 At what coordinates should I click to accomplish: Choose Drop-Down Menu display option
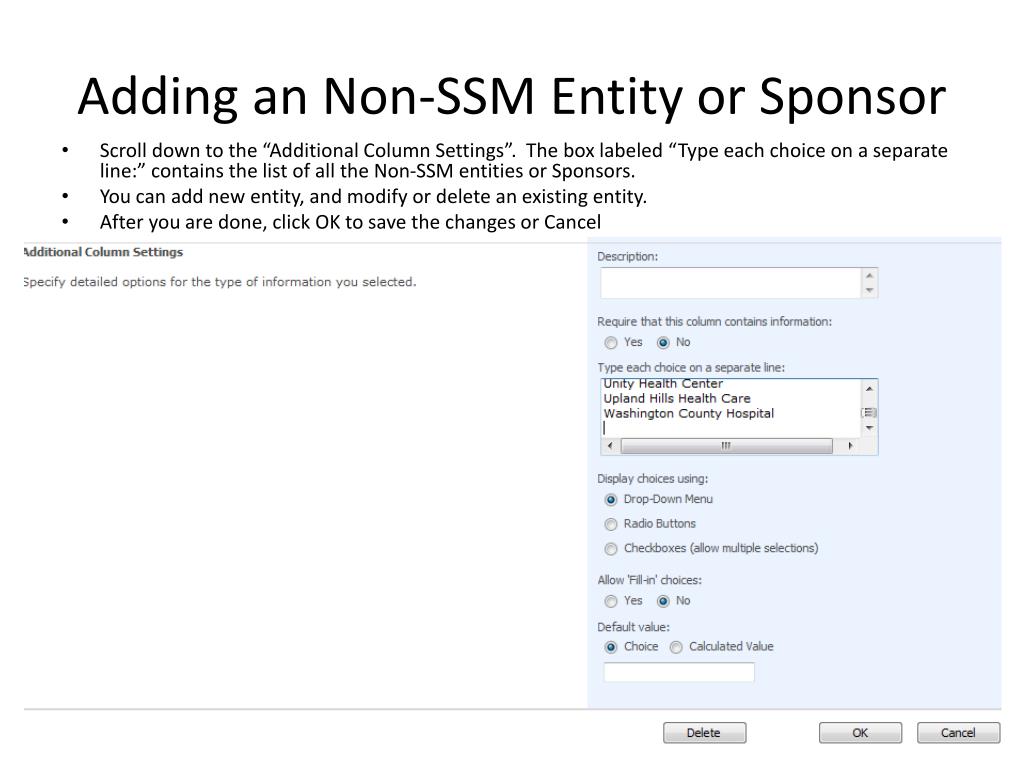(x=611, y=499)
